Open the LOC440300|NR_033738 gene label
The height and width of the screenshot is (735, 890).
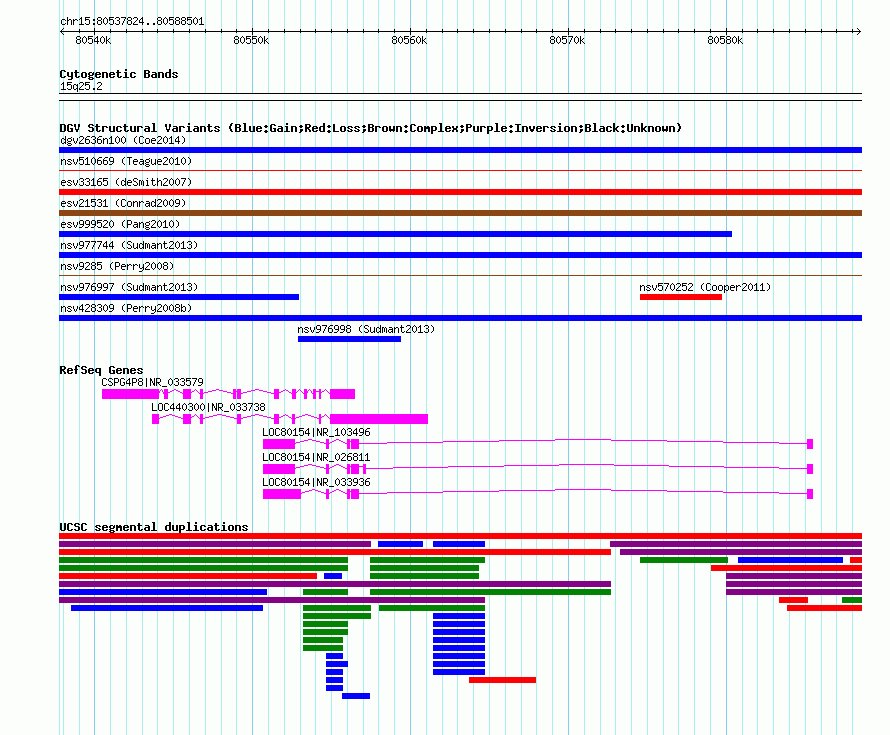[x=208, y=407]
